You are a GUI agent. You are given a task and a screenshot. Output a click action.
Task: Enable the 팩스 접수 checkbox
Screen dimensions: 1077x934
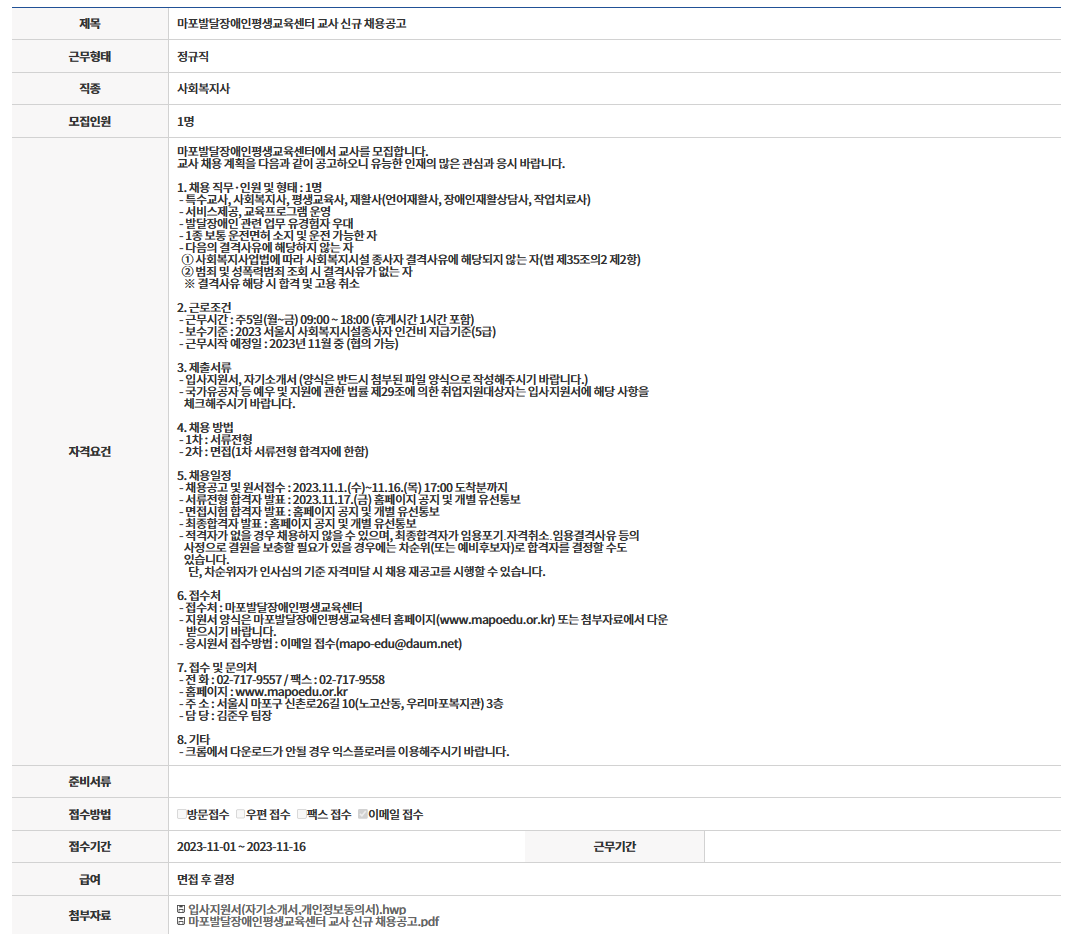(x=301, y=815)
